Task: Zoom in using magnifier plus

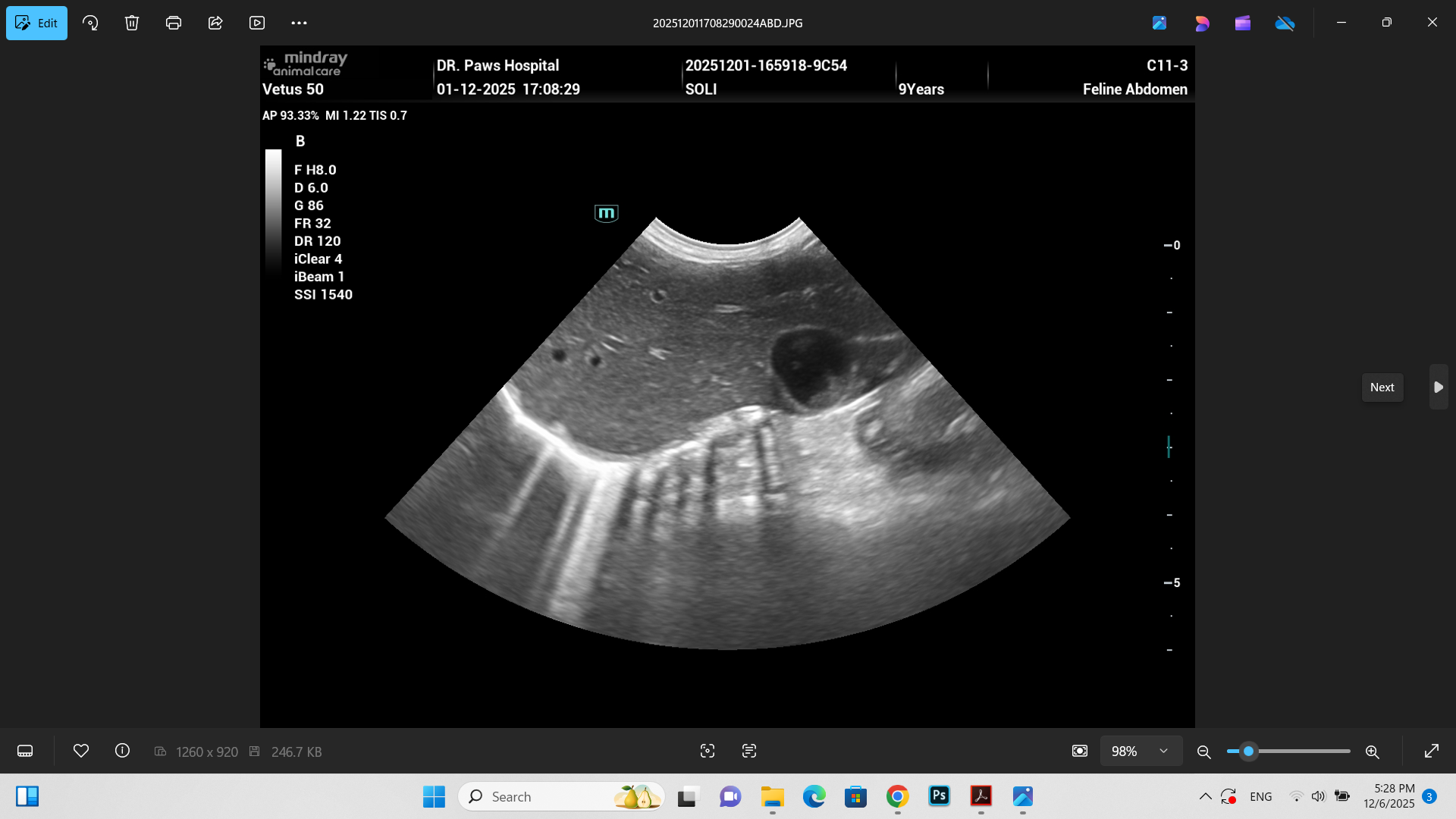Action: [x=1372, y=752]
